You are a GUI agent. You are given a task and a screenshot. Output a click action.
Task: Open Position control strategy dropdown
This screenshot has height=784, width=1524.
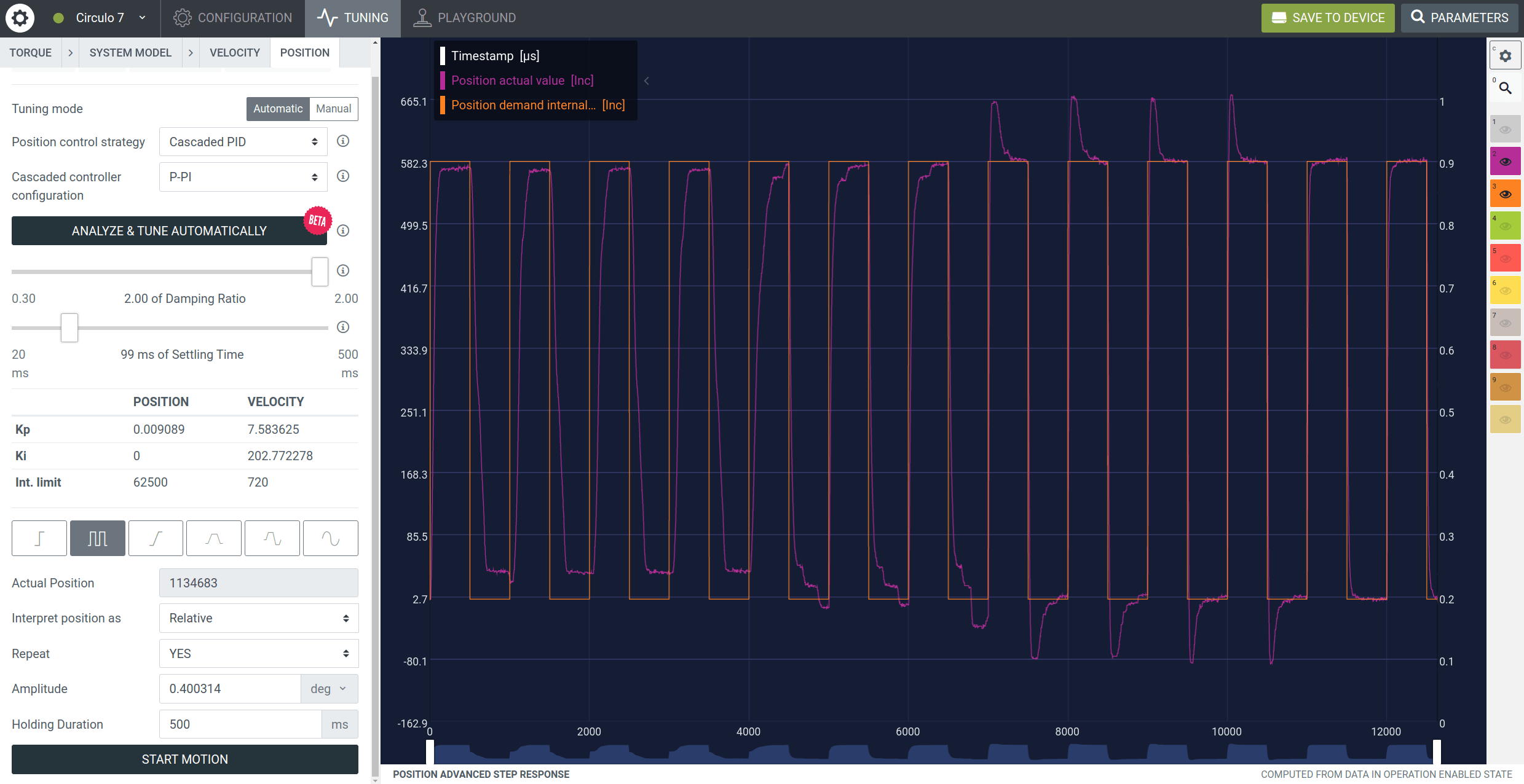[x=243, y=142]
